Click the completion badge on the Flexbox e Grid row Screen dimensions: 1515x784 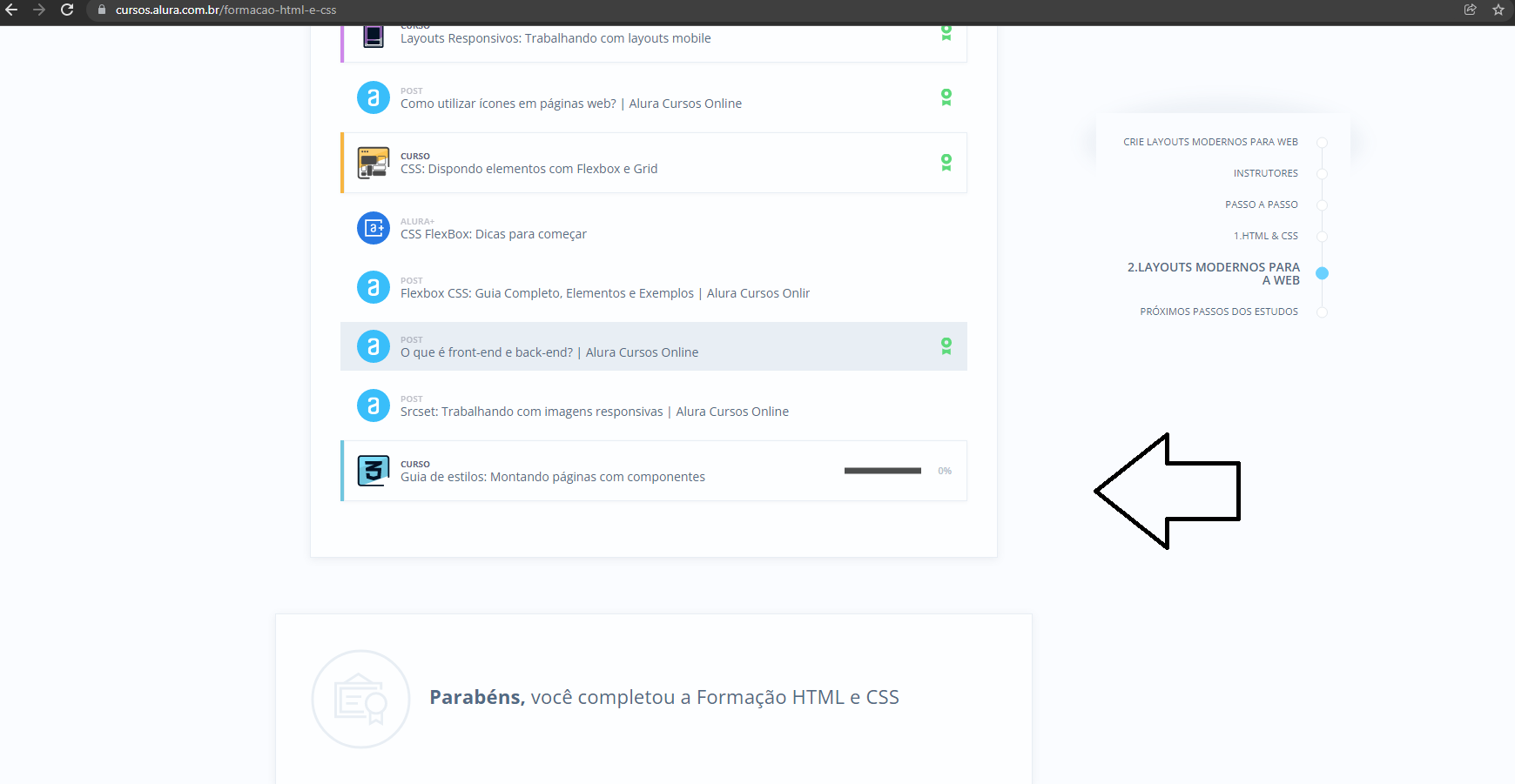point(946,163)
